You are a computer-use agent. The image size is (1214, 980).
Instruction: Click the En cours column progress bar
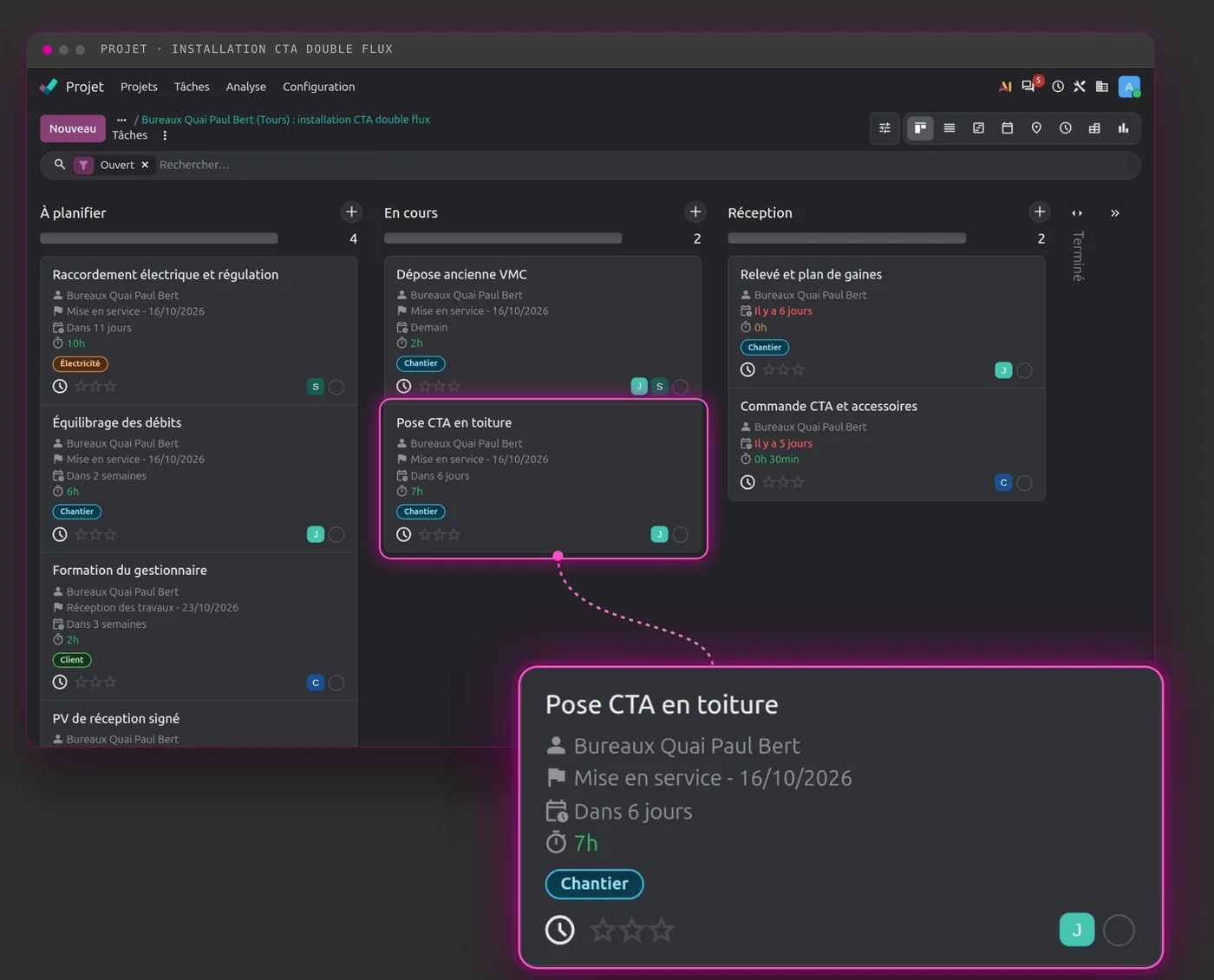coord(503,238)
